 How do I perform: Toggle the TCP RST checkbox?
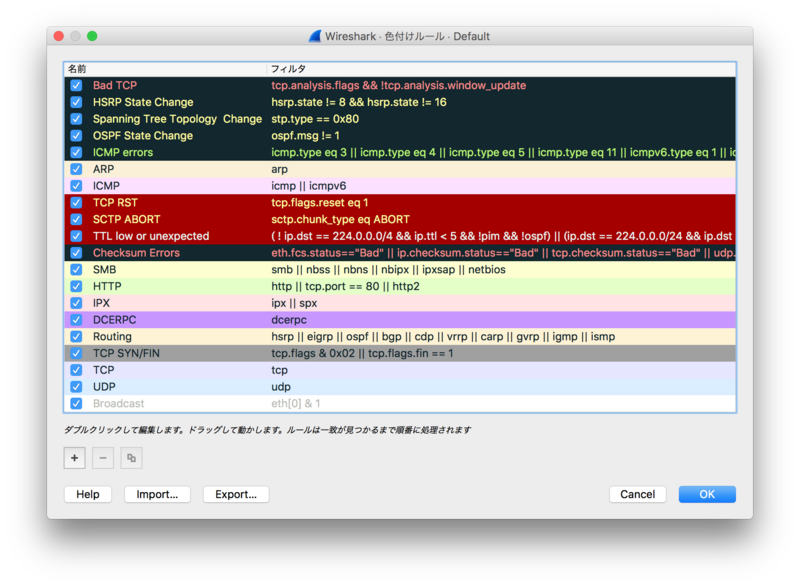coord(76,202)
